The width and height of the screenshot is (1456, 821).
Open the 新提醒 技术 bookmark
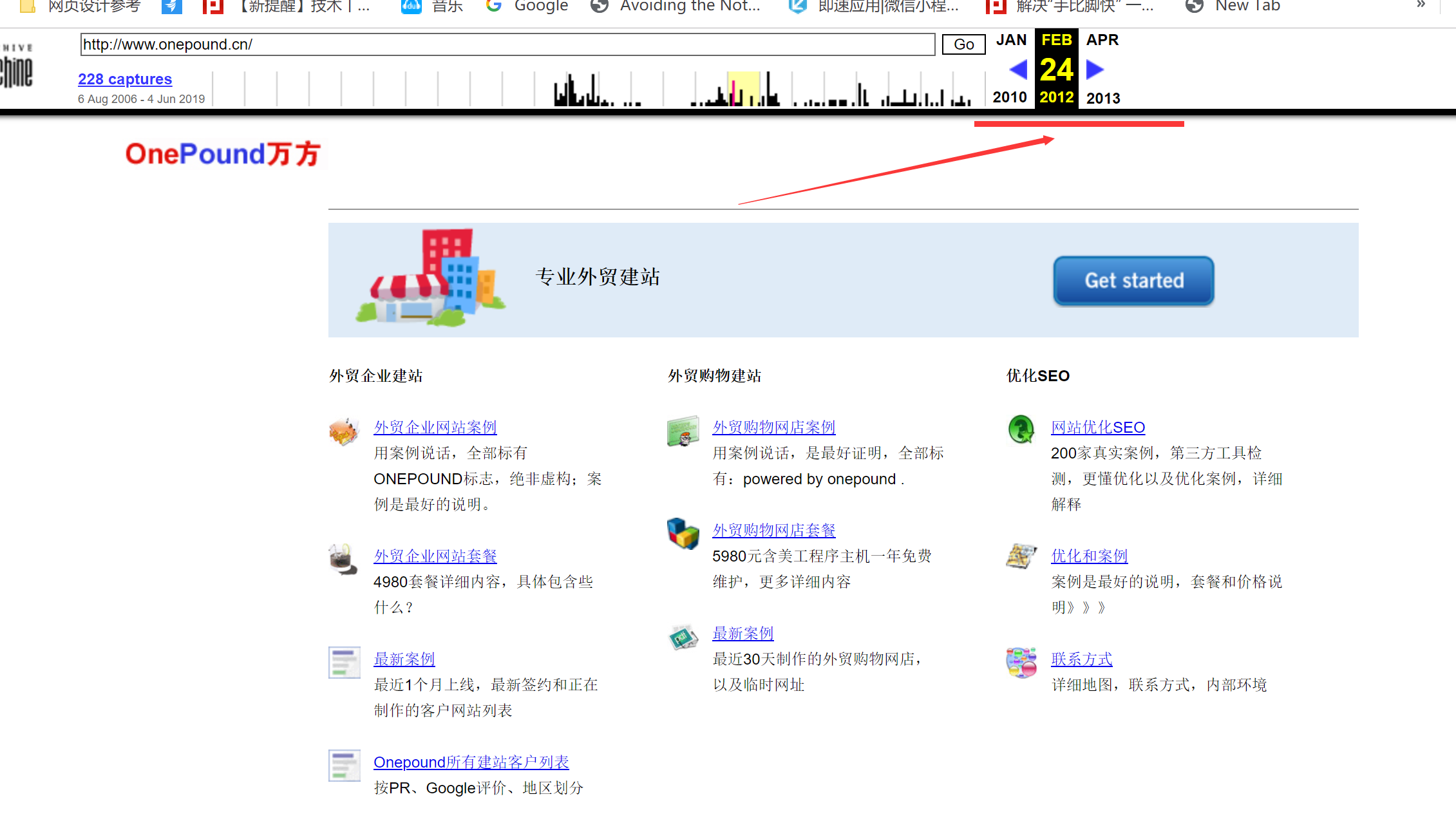286,6
